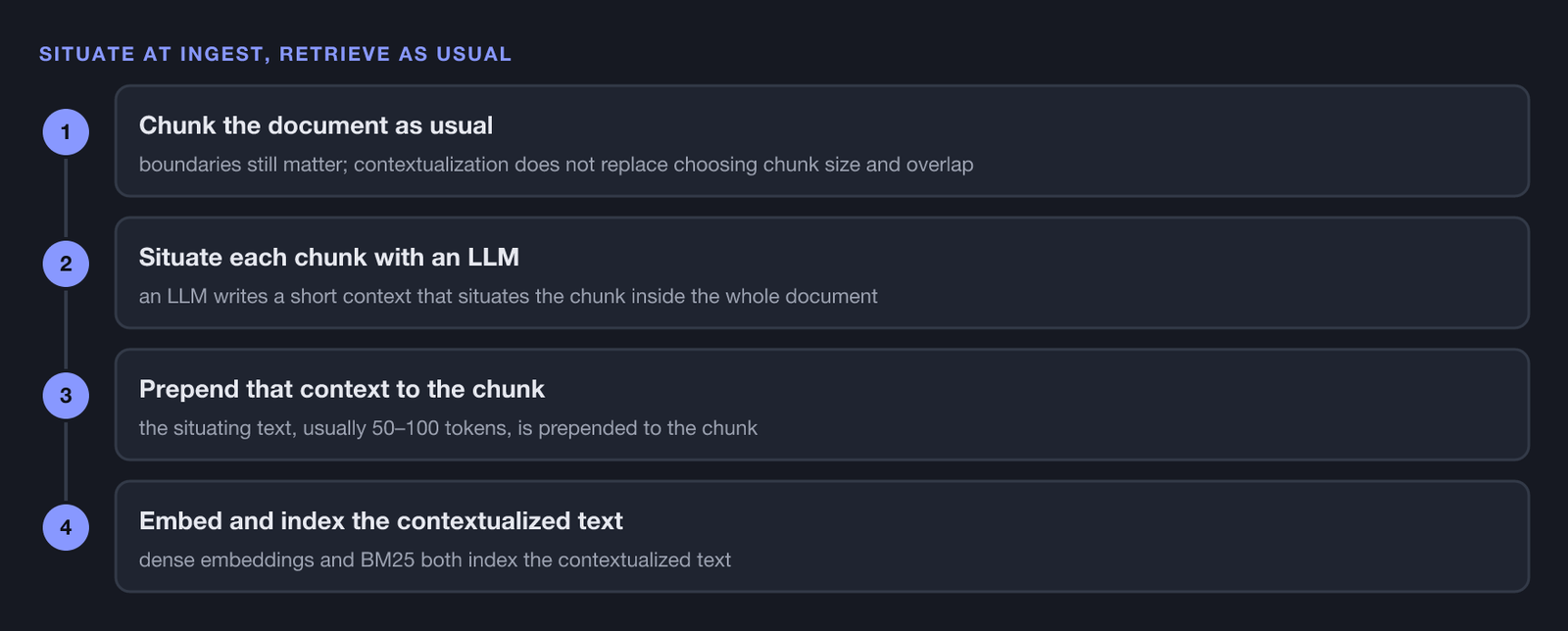
Task: Click the 'Situate at ingest, retrieve as usual' heading
Action: pos(275,54)
